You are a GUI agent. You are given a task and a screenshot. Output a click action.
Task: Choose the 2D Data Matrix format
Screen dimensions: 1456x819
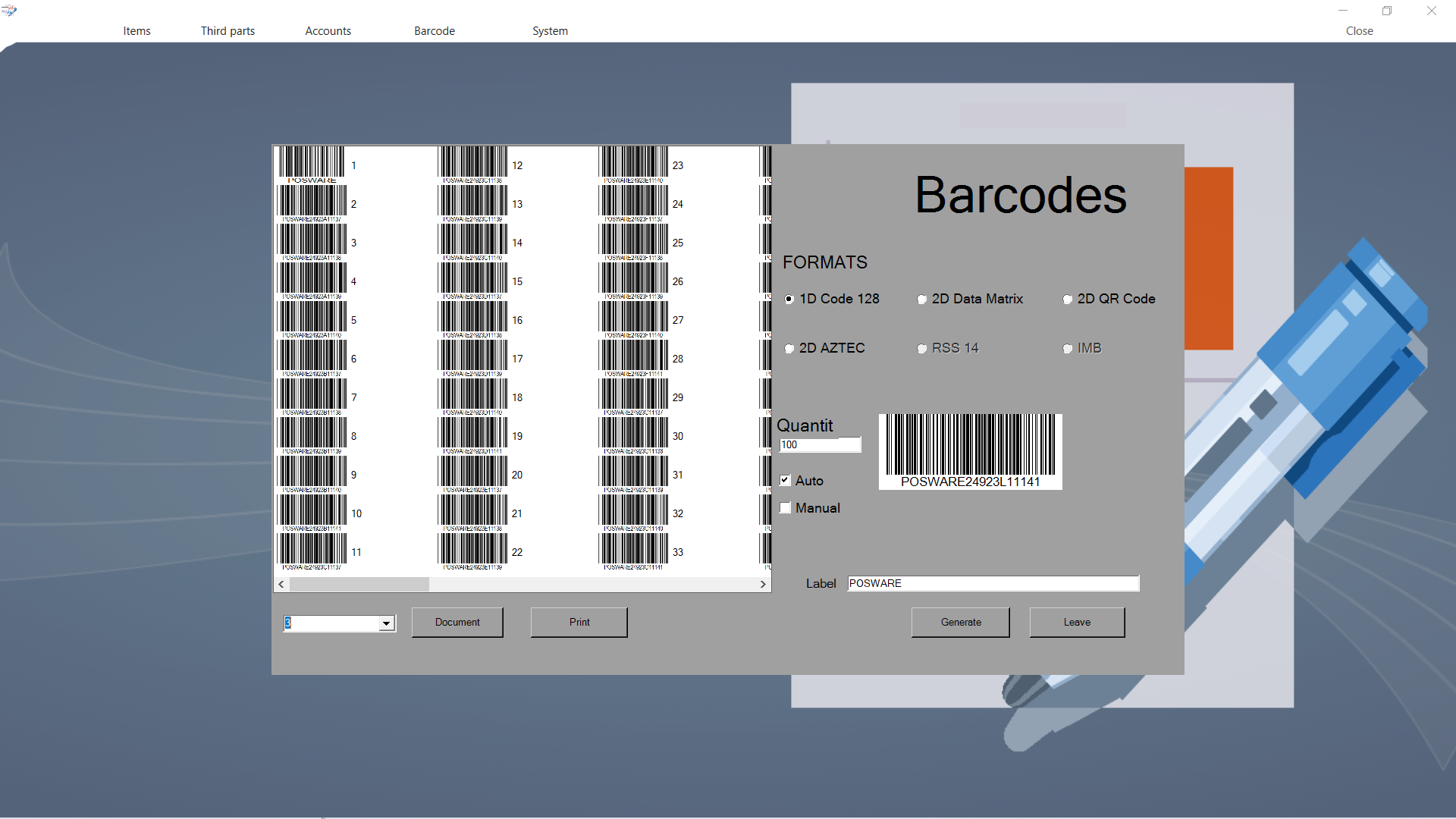(x=922, y=300)
